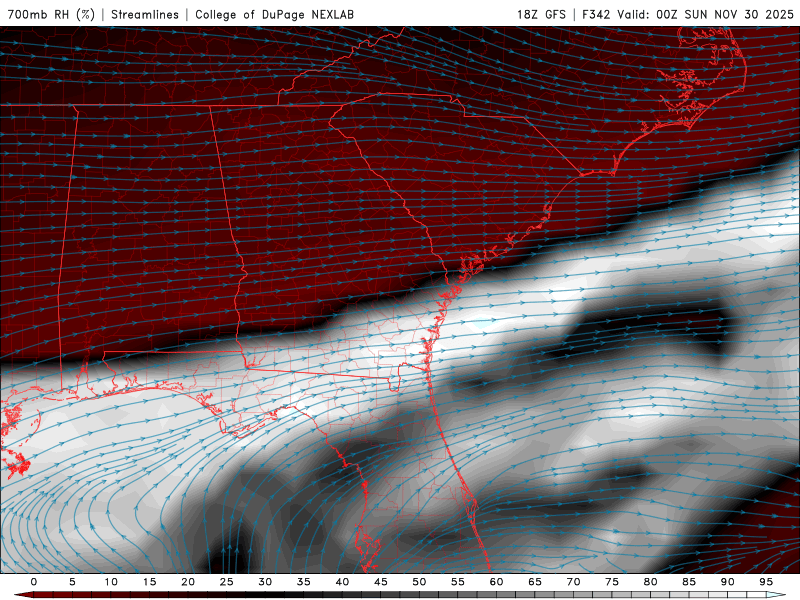
Task: Click the color scale label "30"
Action: click(265, 582)
